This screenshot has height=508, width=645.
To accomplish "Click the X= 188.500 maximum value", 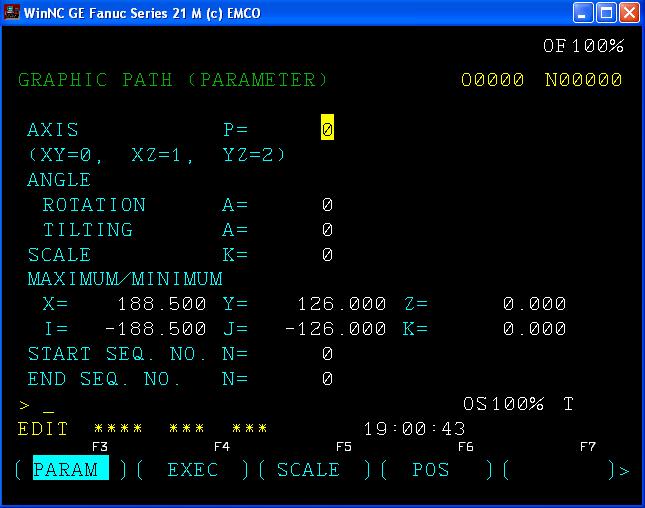I will pos(162,304).
